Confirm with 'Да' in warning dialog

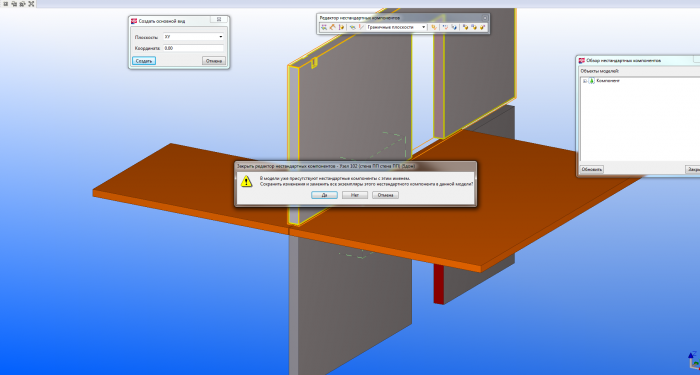tap(324, 195)
